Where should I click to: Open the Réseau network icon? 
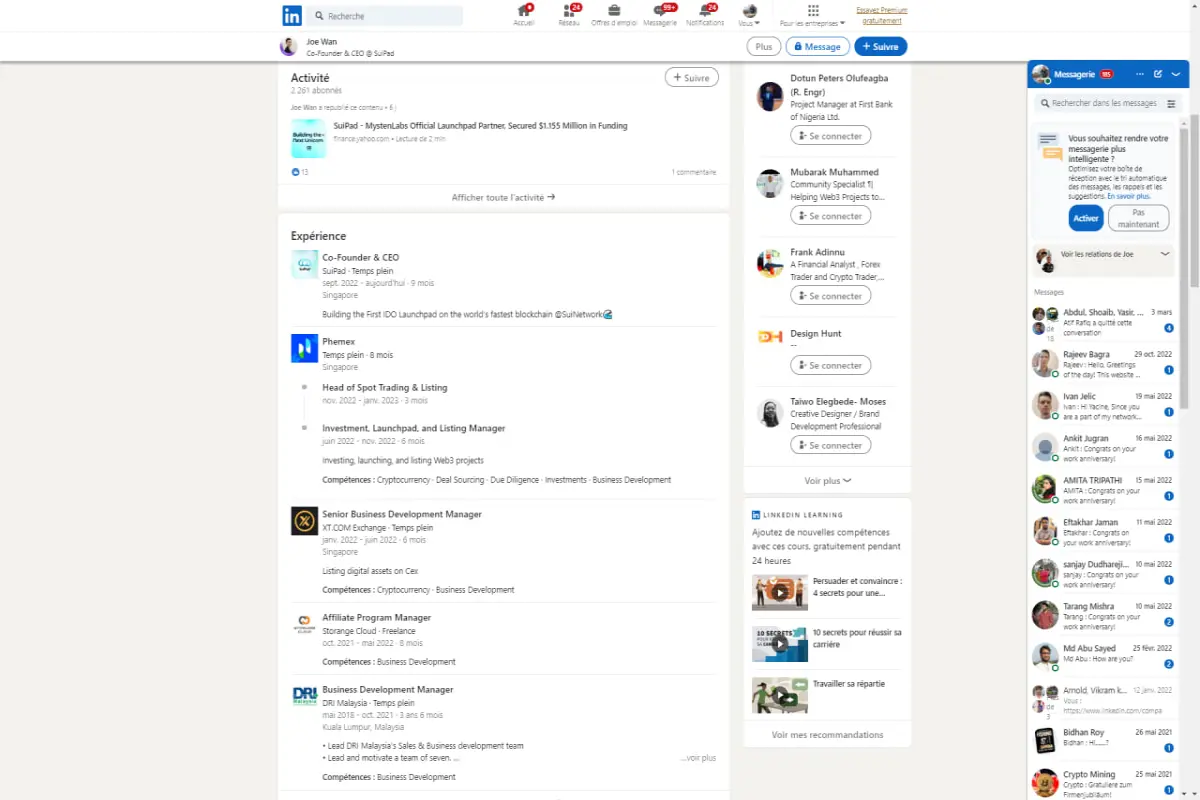570,15
